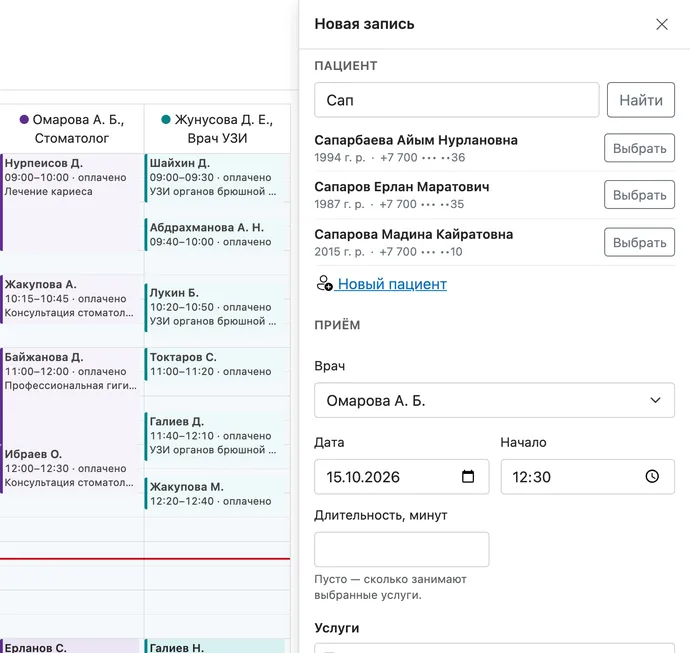The width and height of the screenshot is (690, 653).
Task: Open Токтаров С. 11:00–11:20 appointment
Action: pos(217,364)
